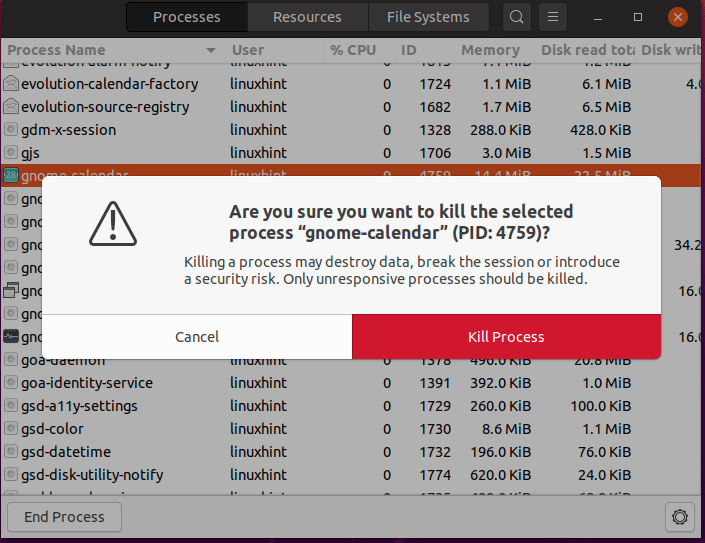The width and height of the screenshot is (705, 543).
Task: Open the hamburger menu
Action: (553, 17)
